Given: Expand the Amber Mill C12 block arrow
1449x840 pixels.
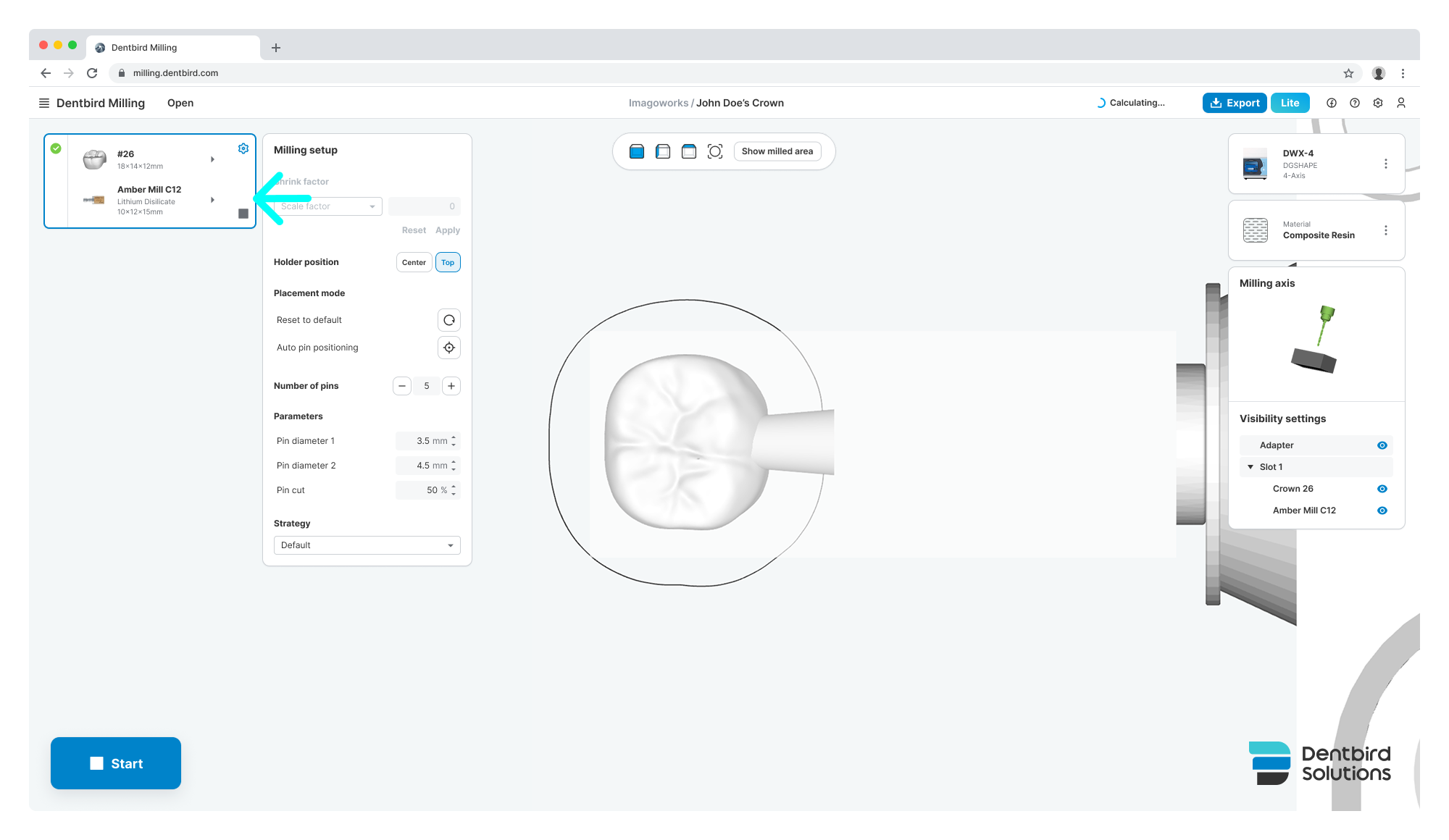Looking at the screenshot, I should [212, 200].
